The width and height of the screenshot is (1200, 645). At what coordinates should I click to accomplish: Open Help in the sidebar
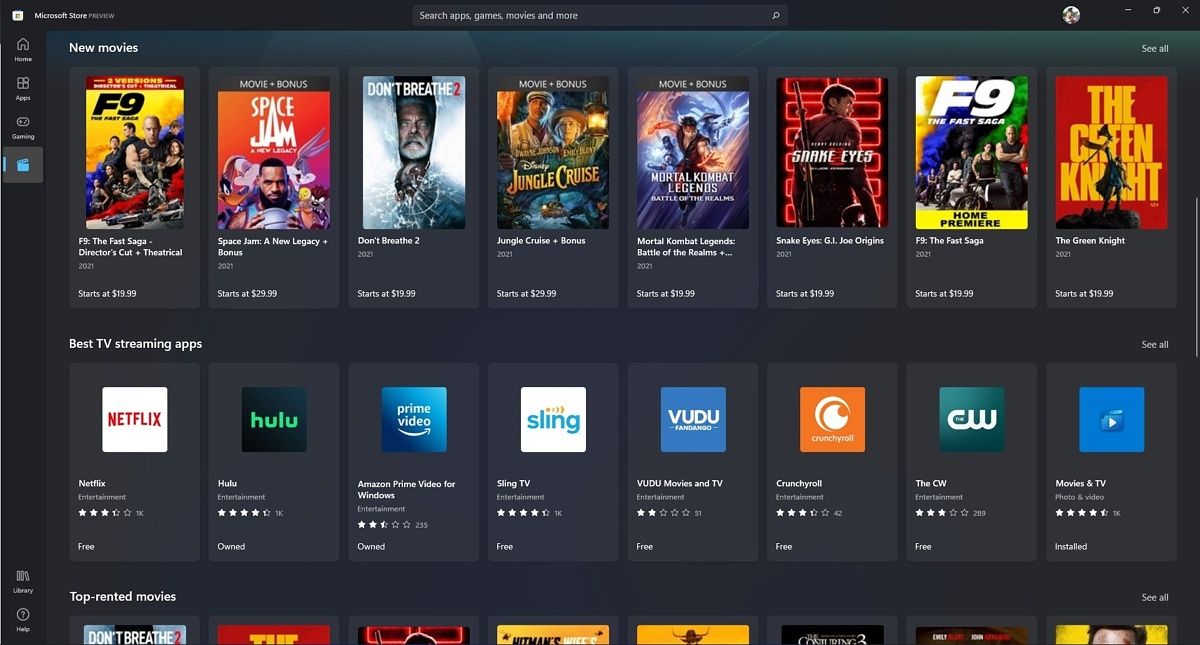(x=23, y=619)
